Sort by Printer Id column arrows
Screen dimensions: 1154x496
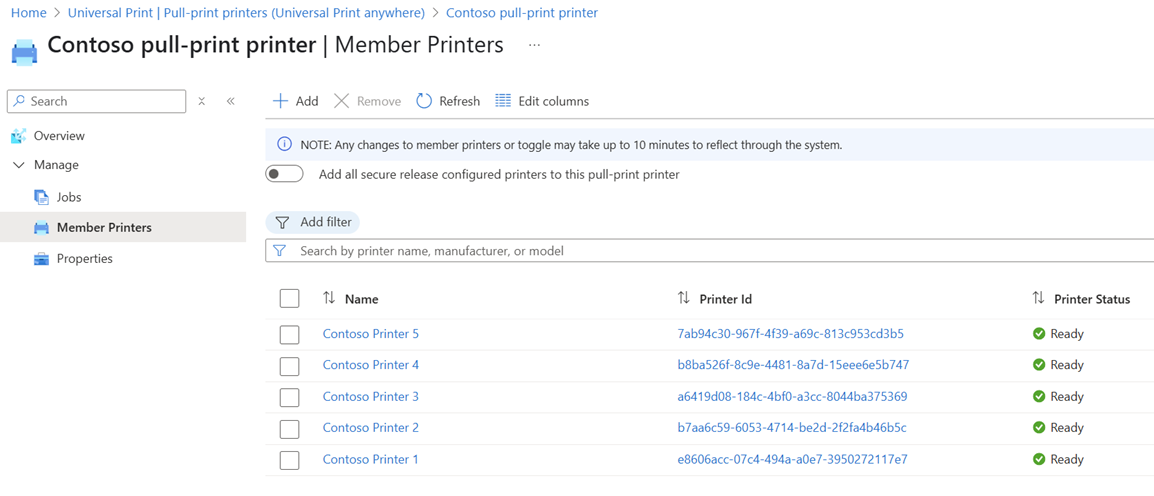point(684,298)
